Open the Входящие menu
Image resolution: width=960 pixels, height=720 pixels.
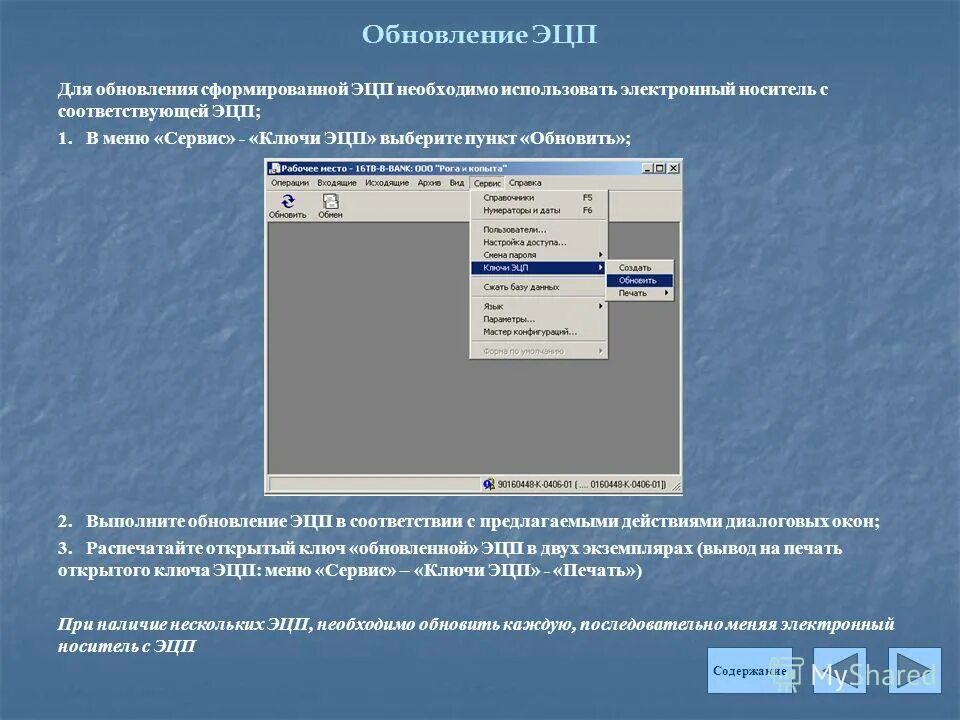point(337,182)
